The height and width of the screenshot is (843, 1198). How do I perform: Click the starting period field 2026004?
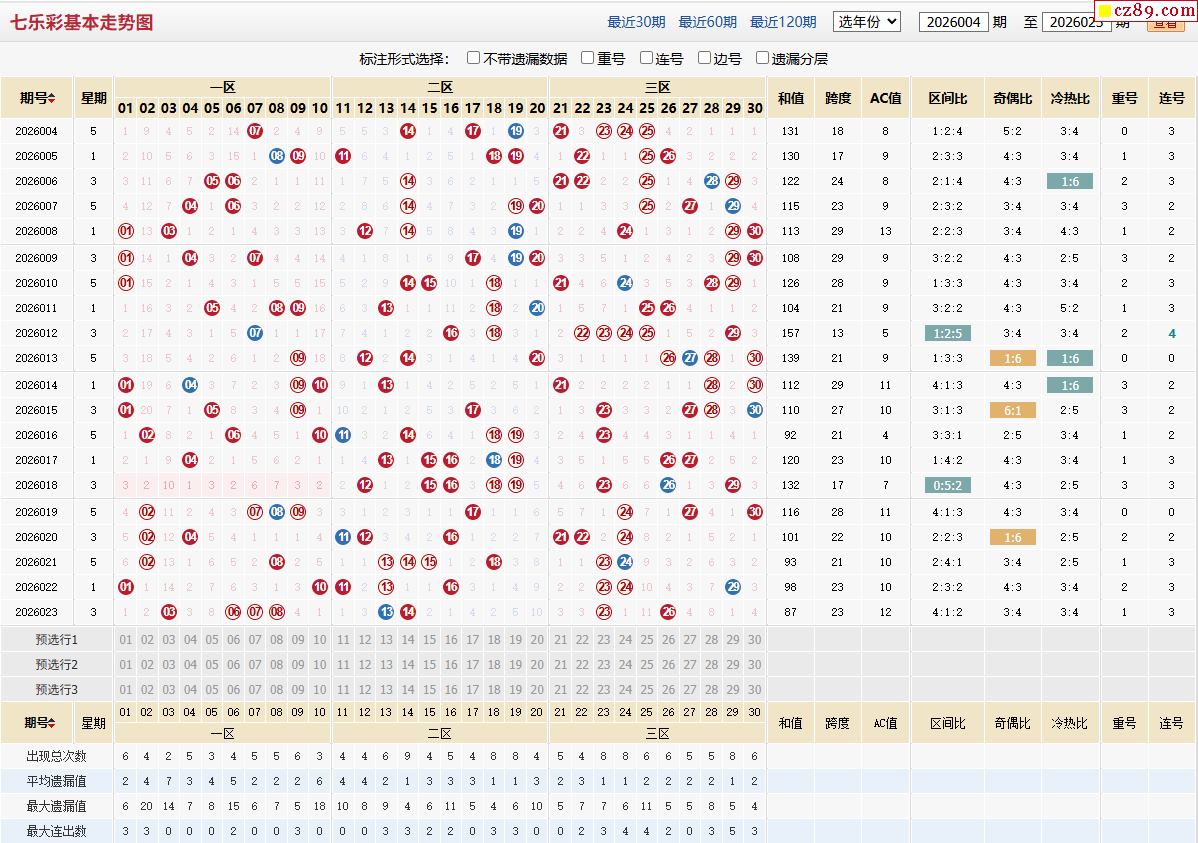[953, 22]
